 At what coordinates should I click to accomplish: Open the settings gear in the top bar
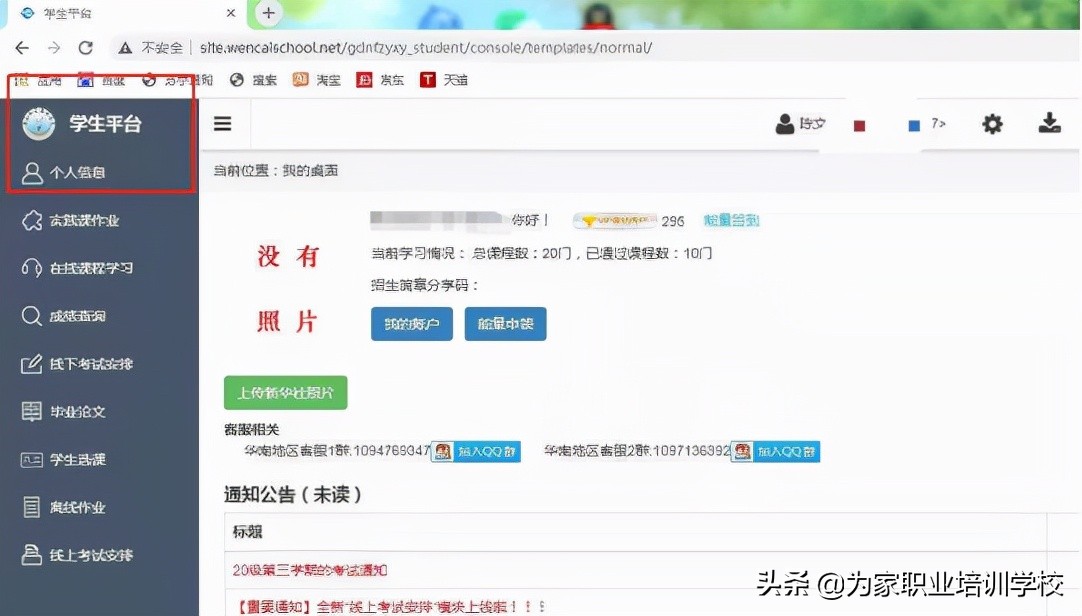pyautogui.click(x=992, y=123)
